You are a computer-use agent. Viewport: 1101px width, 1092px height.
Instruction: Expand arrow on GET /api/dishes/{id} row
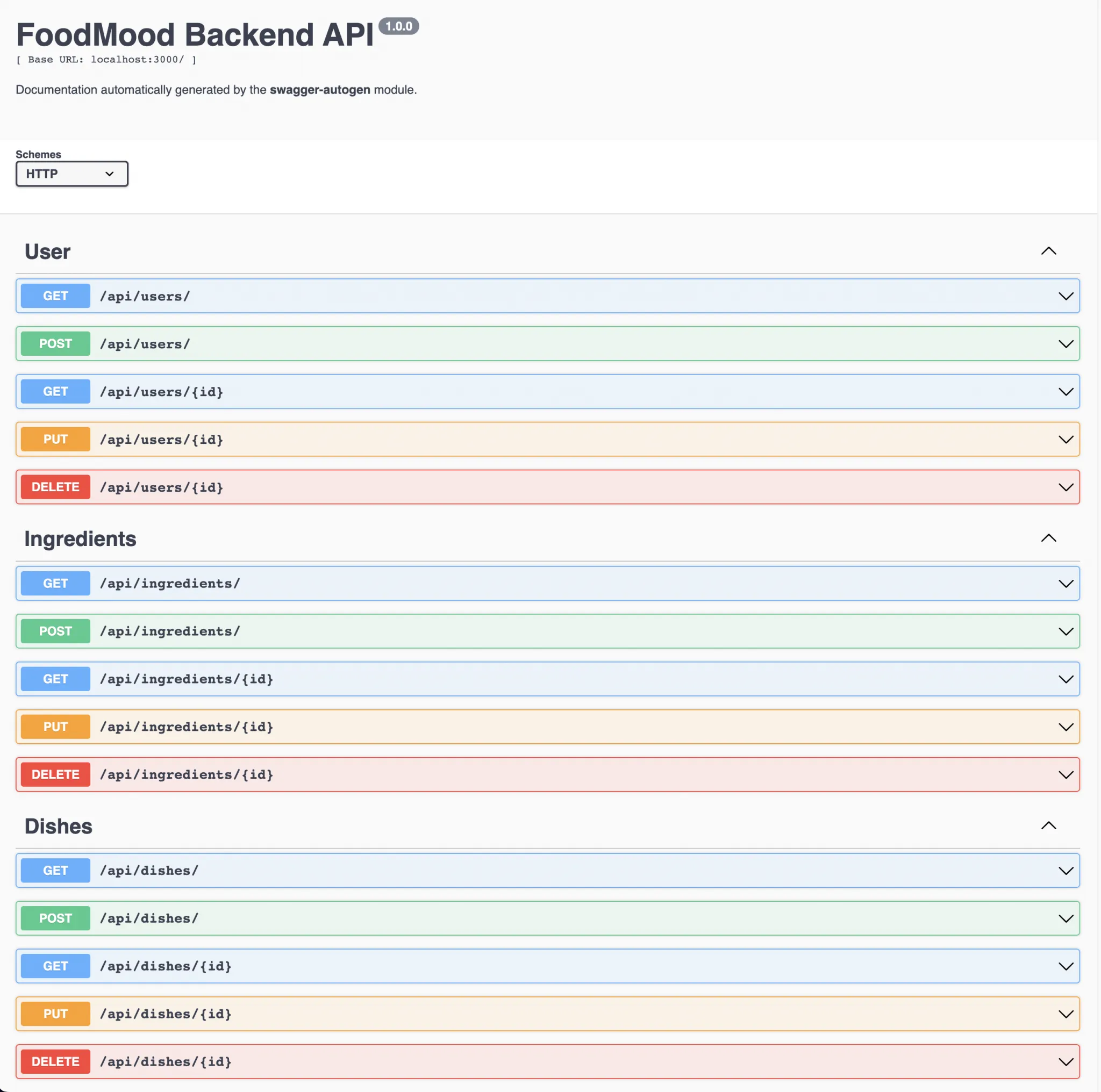1065,966
